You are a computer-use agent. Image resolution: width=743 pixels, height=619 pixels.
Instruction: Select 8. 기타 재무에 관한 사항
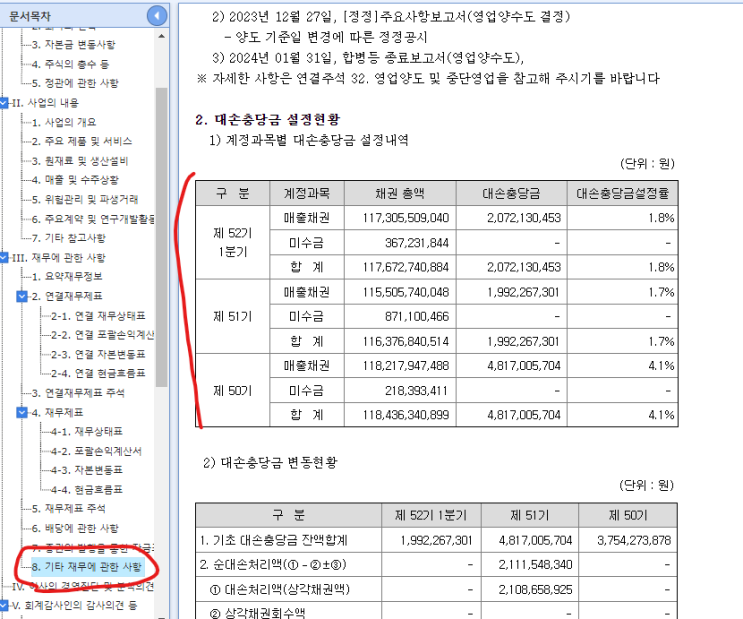tap(88, 567)
